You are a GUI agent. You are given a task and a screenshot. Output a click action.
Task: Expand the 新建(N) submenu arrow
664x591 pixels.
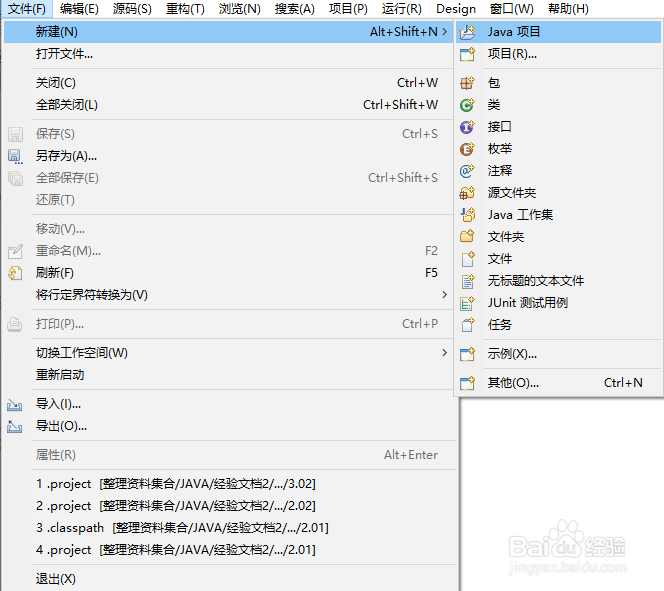(445, 32)
